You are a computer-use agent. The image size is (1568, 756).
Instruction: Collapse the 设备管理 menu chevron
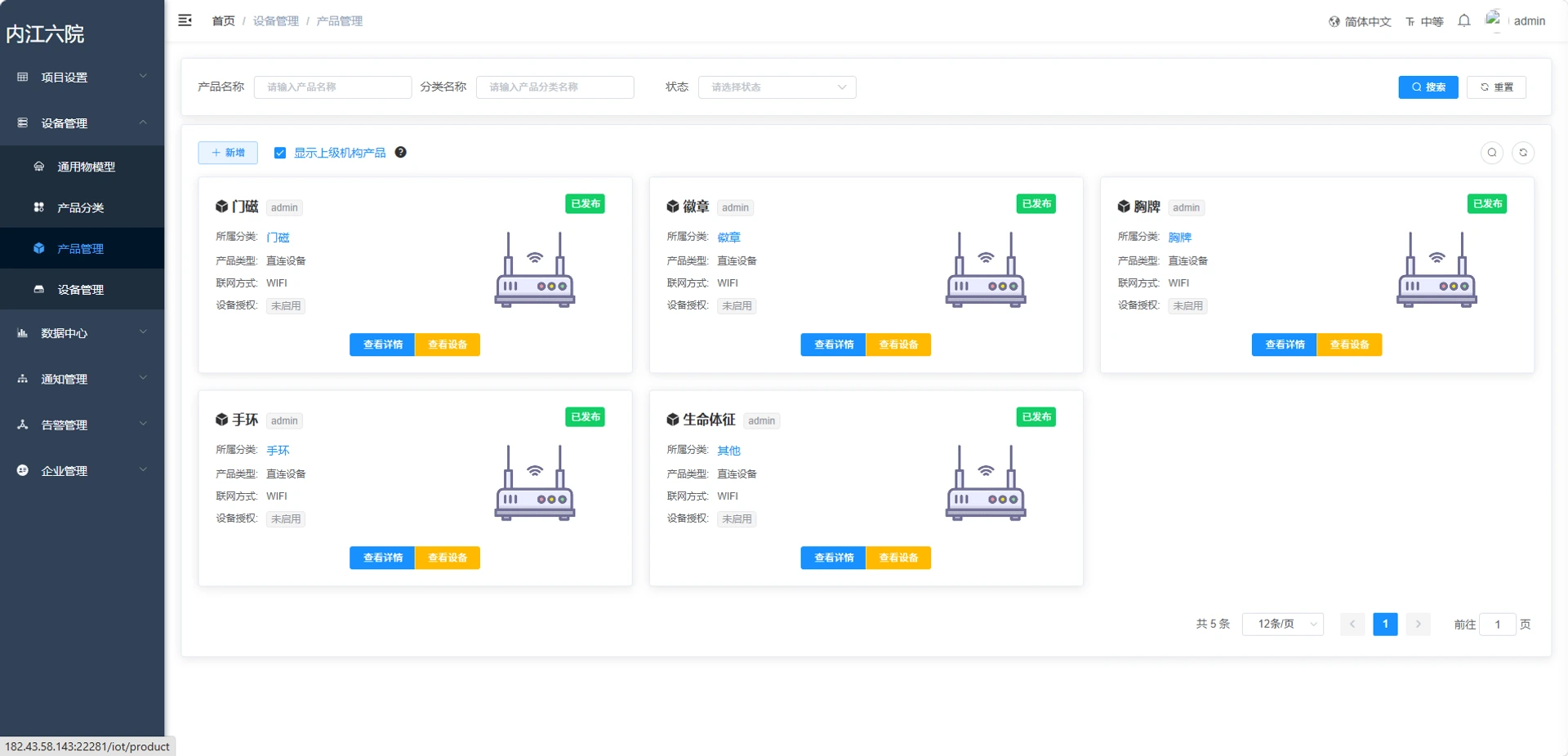click(143, 122)
